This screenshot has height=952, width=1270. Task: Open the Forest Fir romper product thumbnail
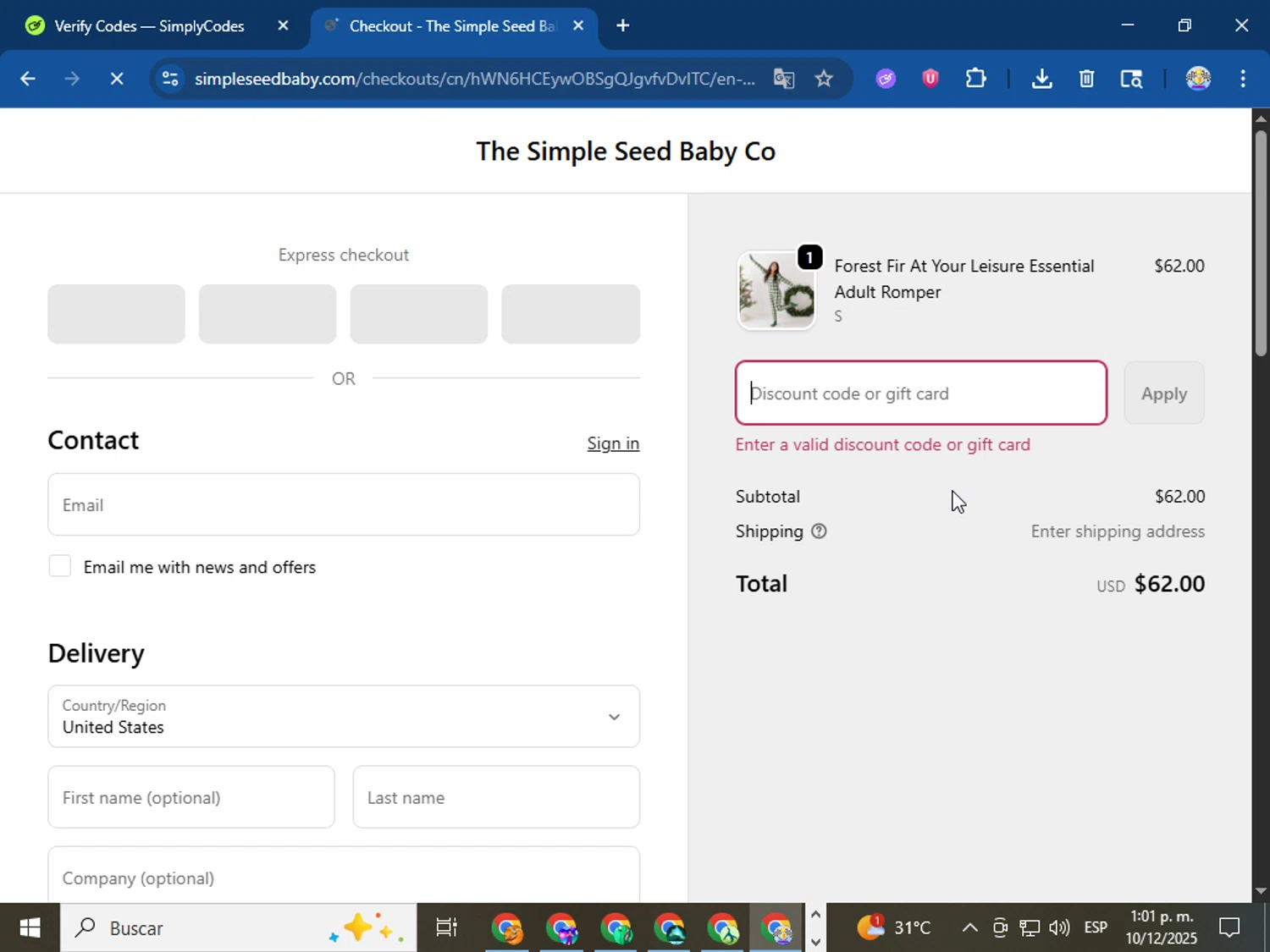pyautogui.click(x=776, y=290)
